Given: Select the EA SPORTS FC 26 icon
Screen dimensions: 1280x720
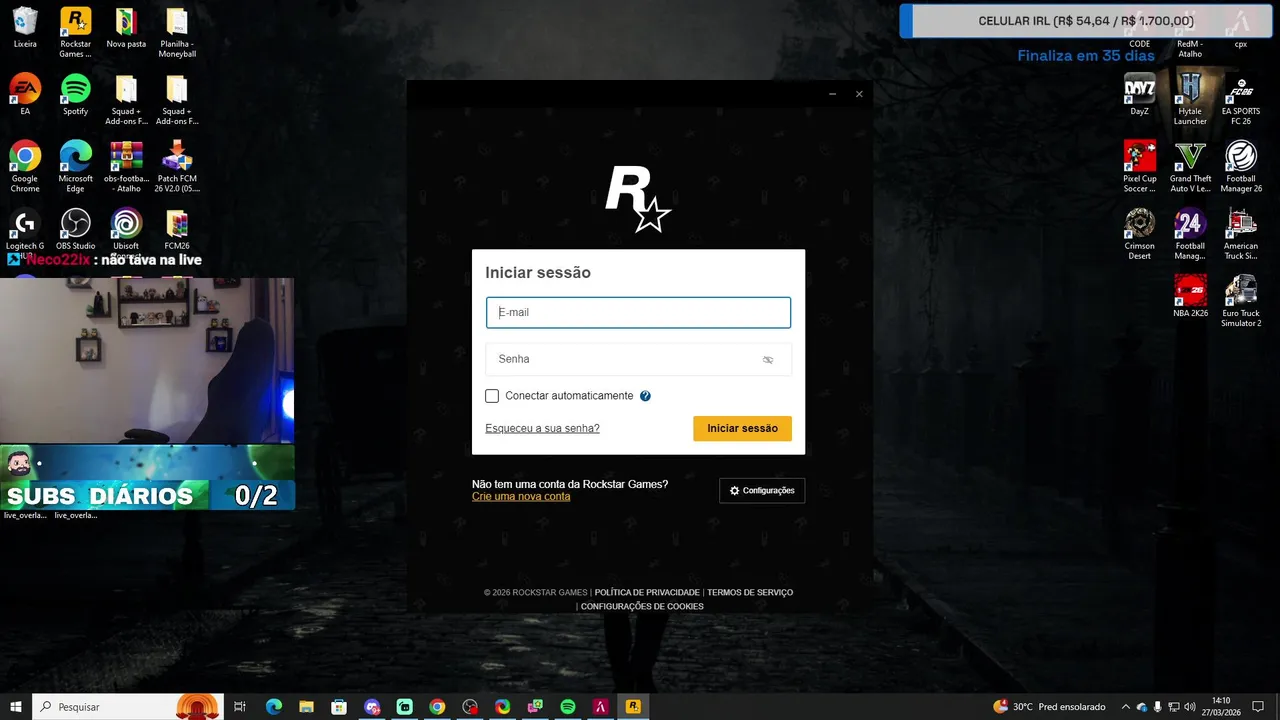Looking at the screenshot, I should pos(1241,99).
